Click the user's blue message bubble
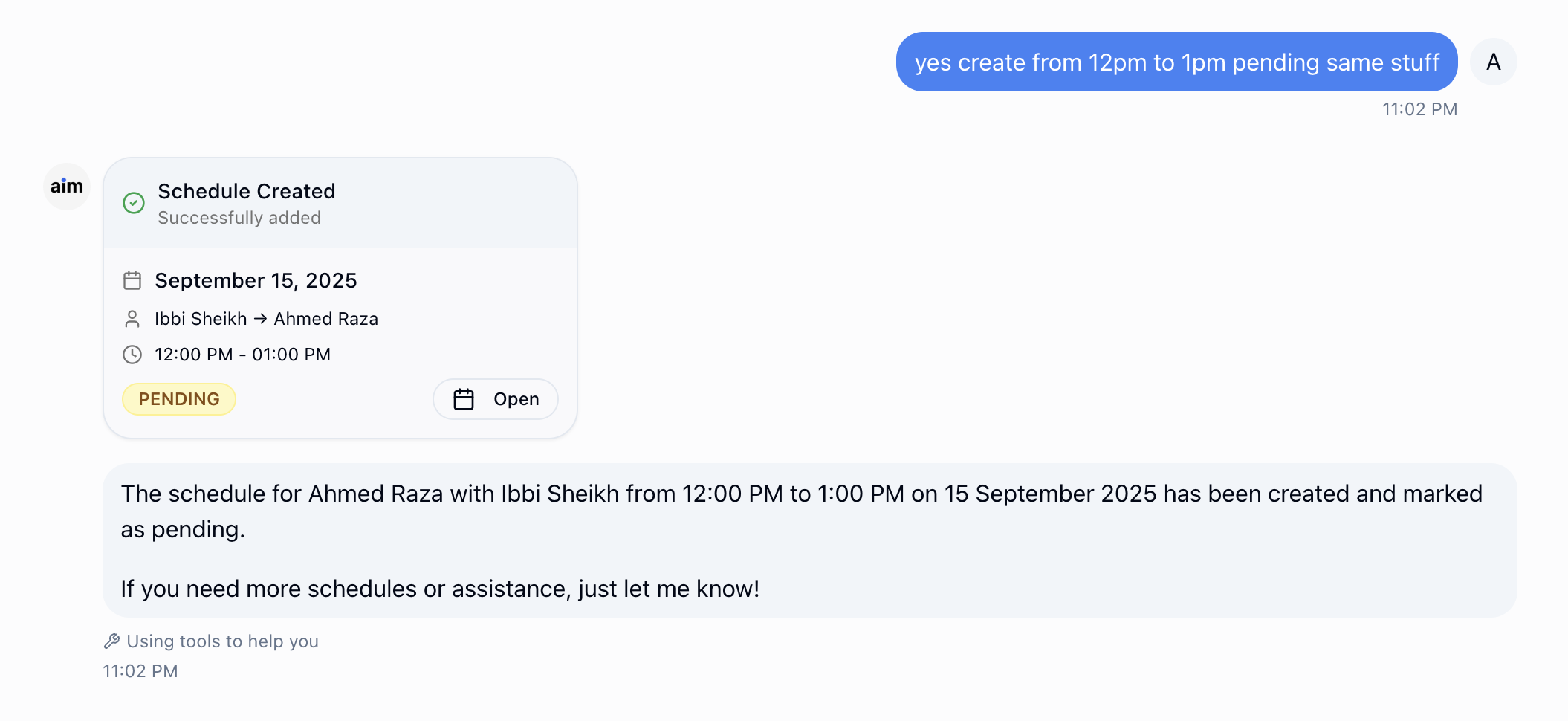The width and height of the screenshot is (1568, 721). point(1176,62)
